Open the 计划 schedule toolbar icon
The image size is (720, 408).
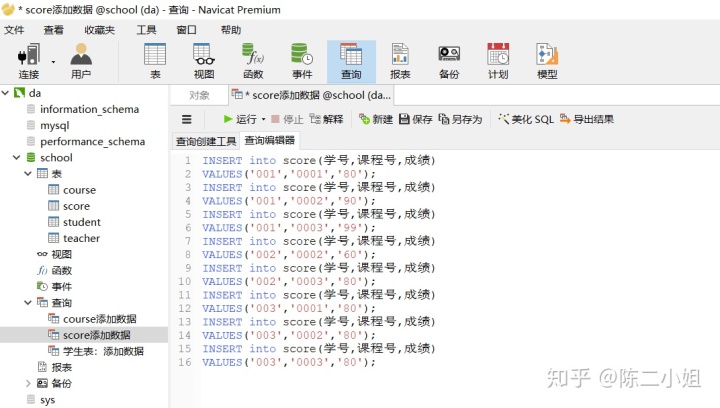point(498,61)
